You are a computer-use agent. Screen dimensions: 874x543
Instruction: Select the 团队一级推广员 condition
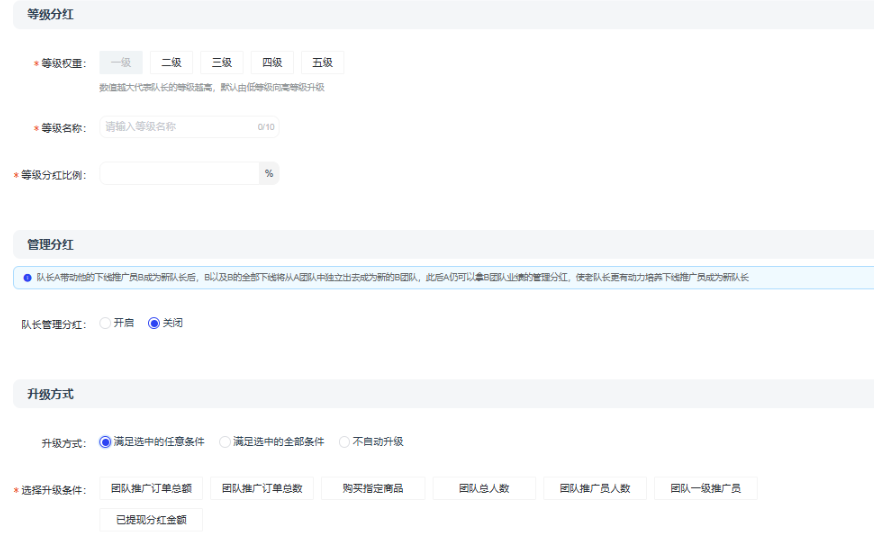(x=705, y=488)
